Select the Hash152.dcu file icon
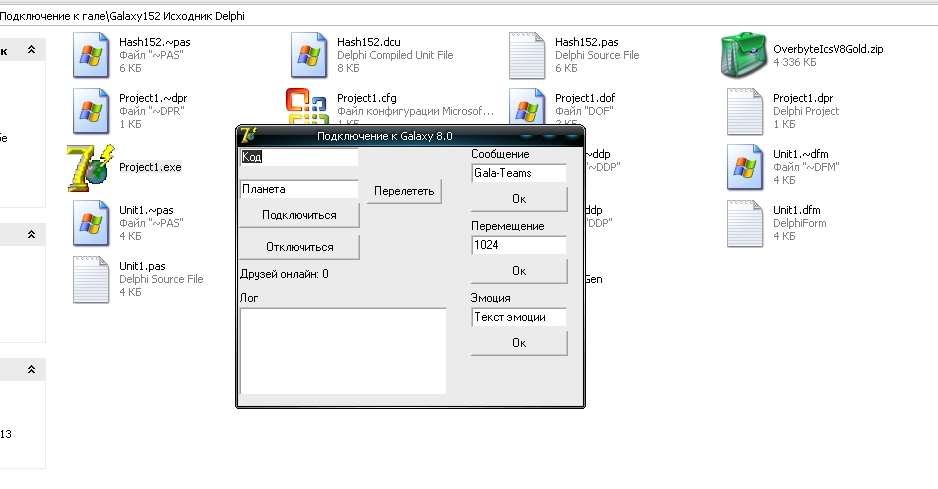This screenshot has width=938, height=489. point(309,55)
